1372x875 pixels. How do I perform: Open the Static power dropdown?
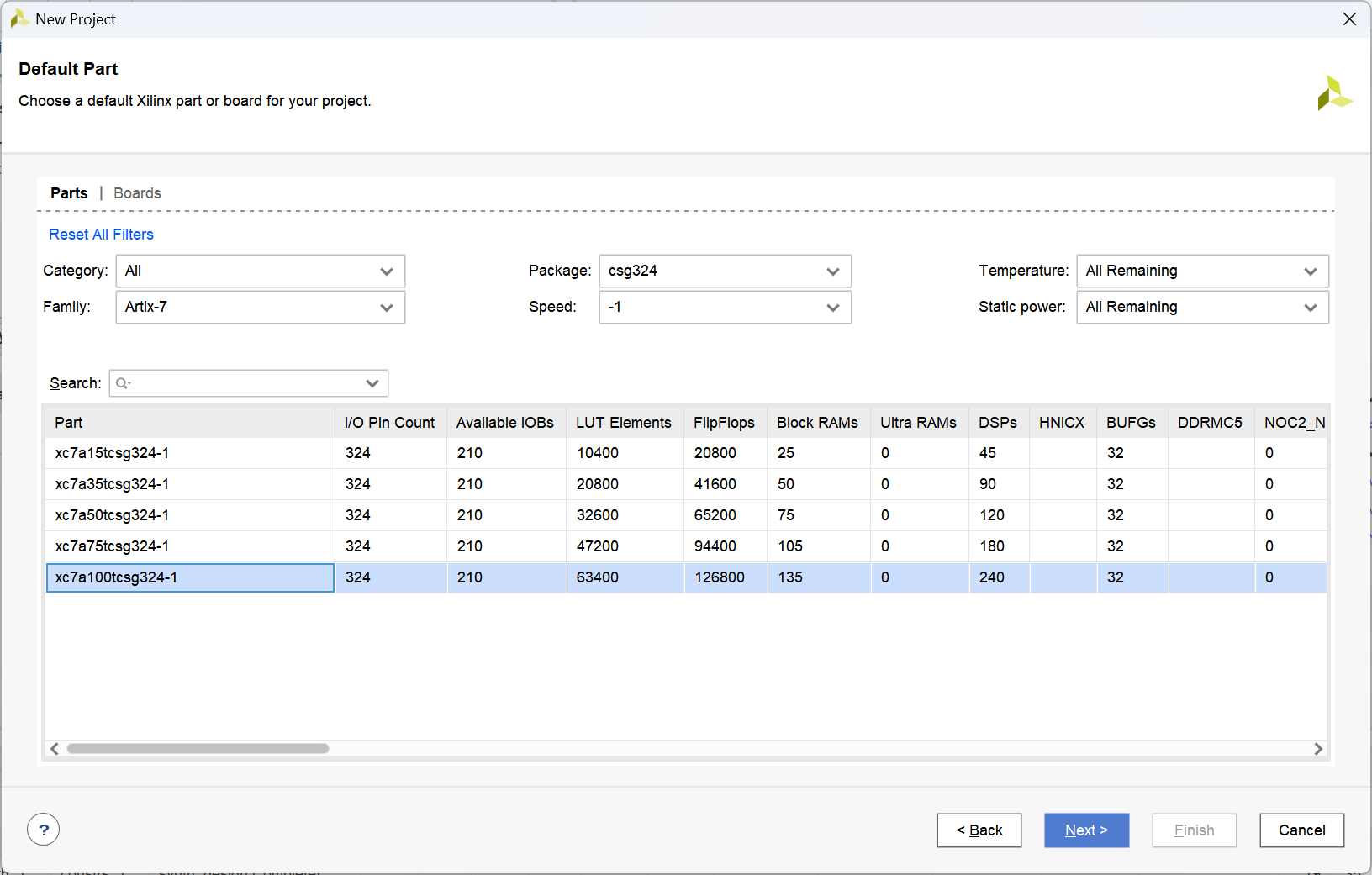[1201, 308]
